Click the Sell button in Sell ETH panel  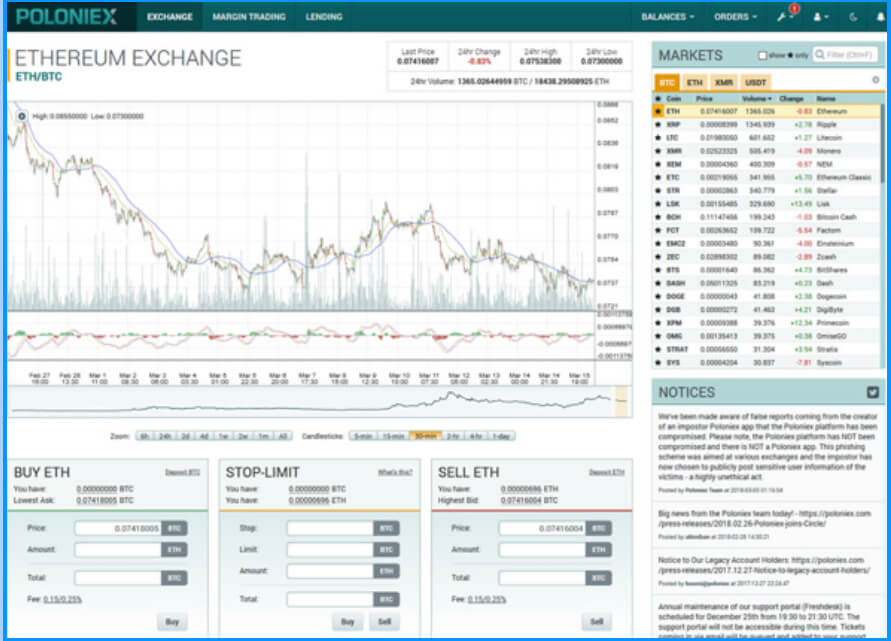coord(596,622)
